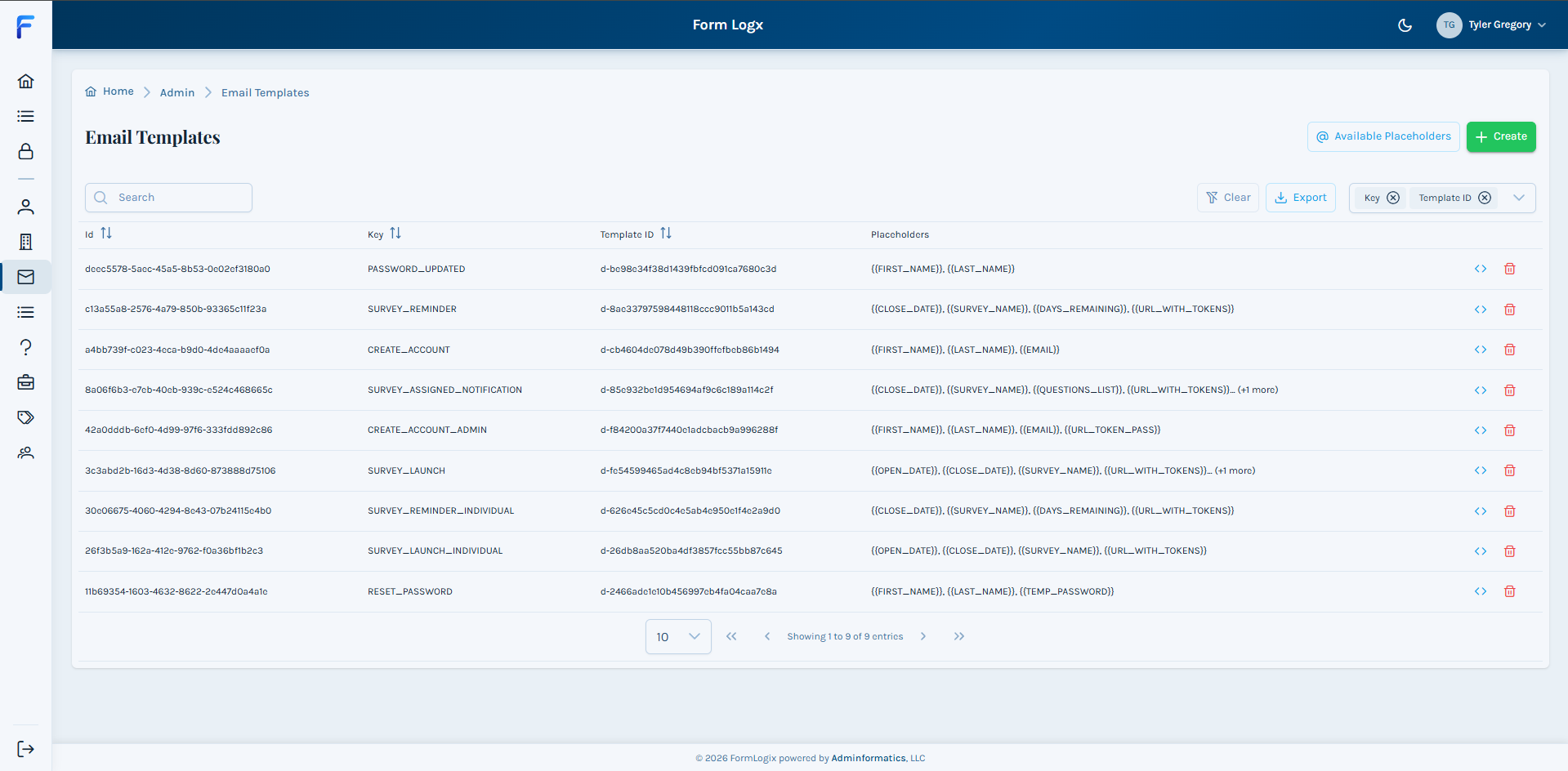Export the templates table
Screen dimensions: 1568x771
[x=1301, y=198]
